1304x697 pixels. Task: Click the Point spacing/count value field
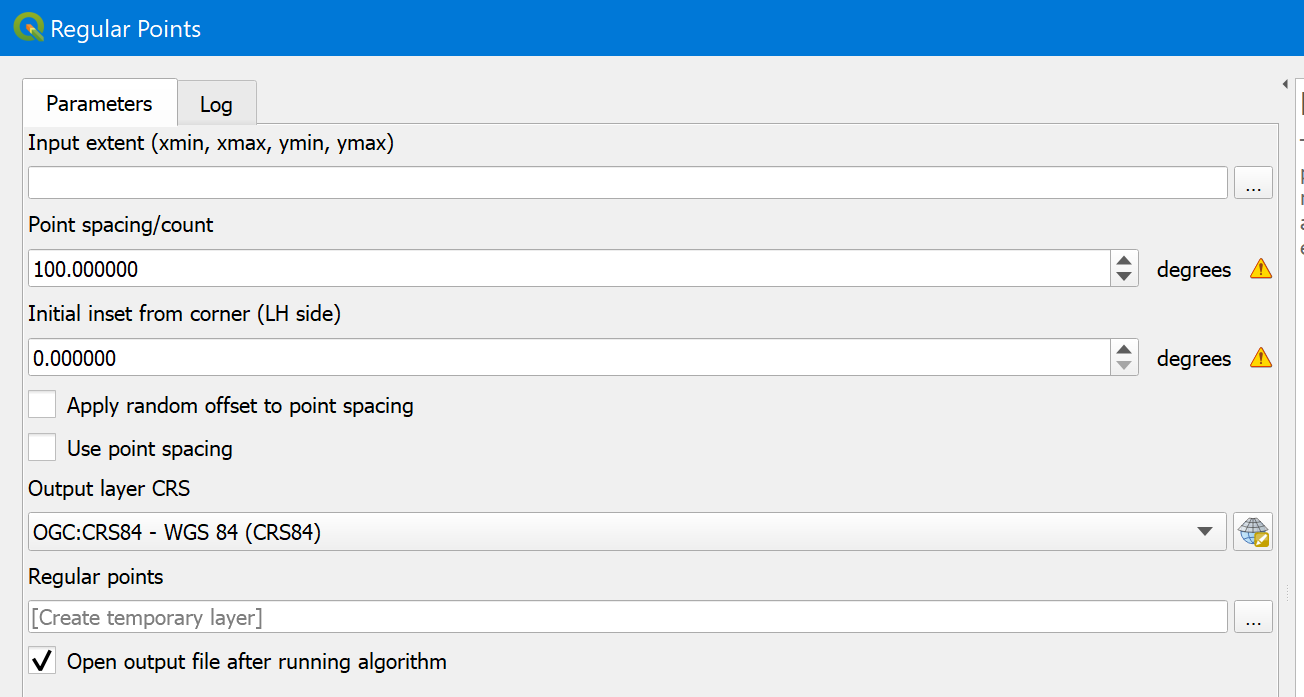click(568, 269)
